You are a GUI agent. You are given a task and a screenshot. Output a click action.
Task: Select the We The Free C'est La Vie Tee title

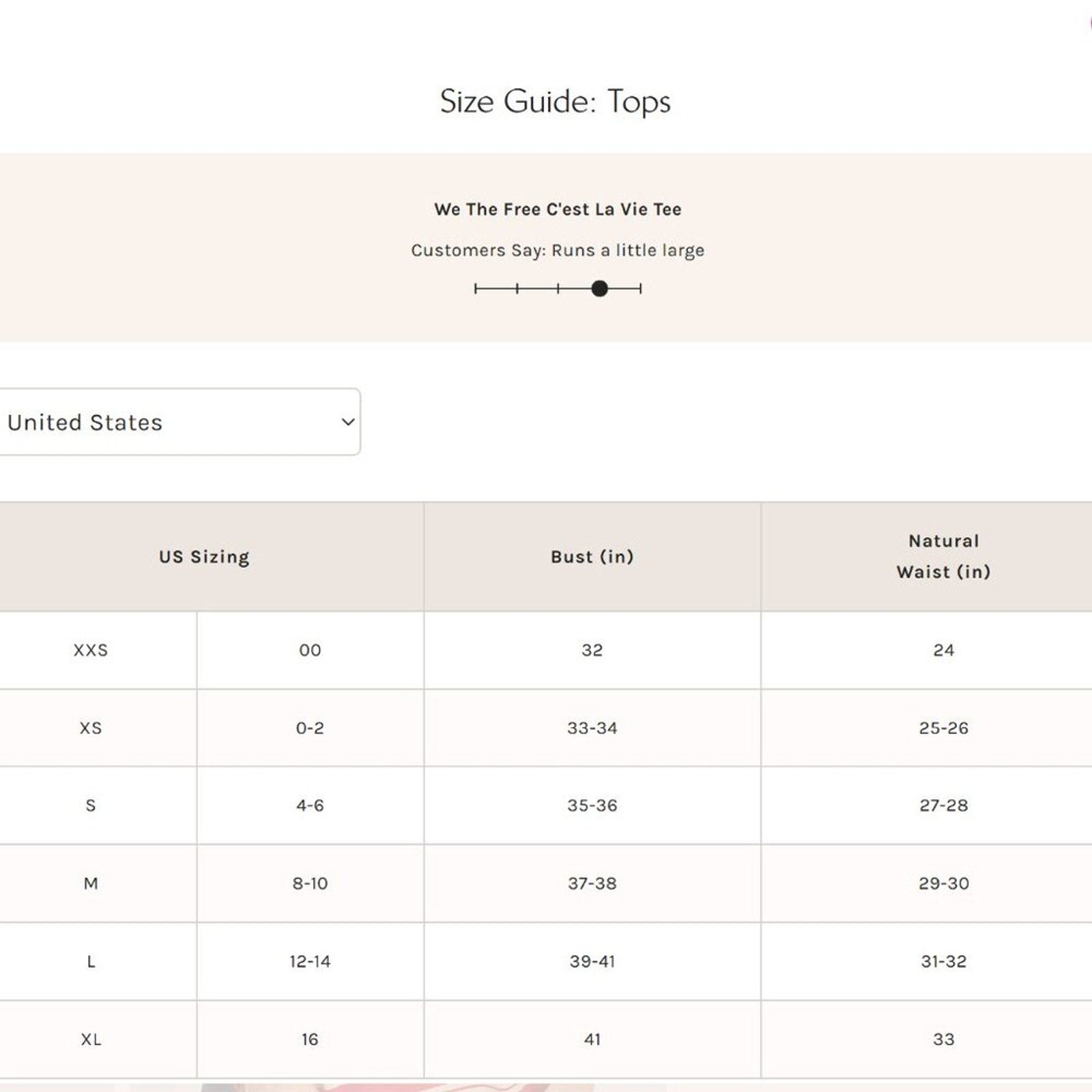click(x=558, y=210)
